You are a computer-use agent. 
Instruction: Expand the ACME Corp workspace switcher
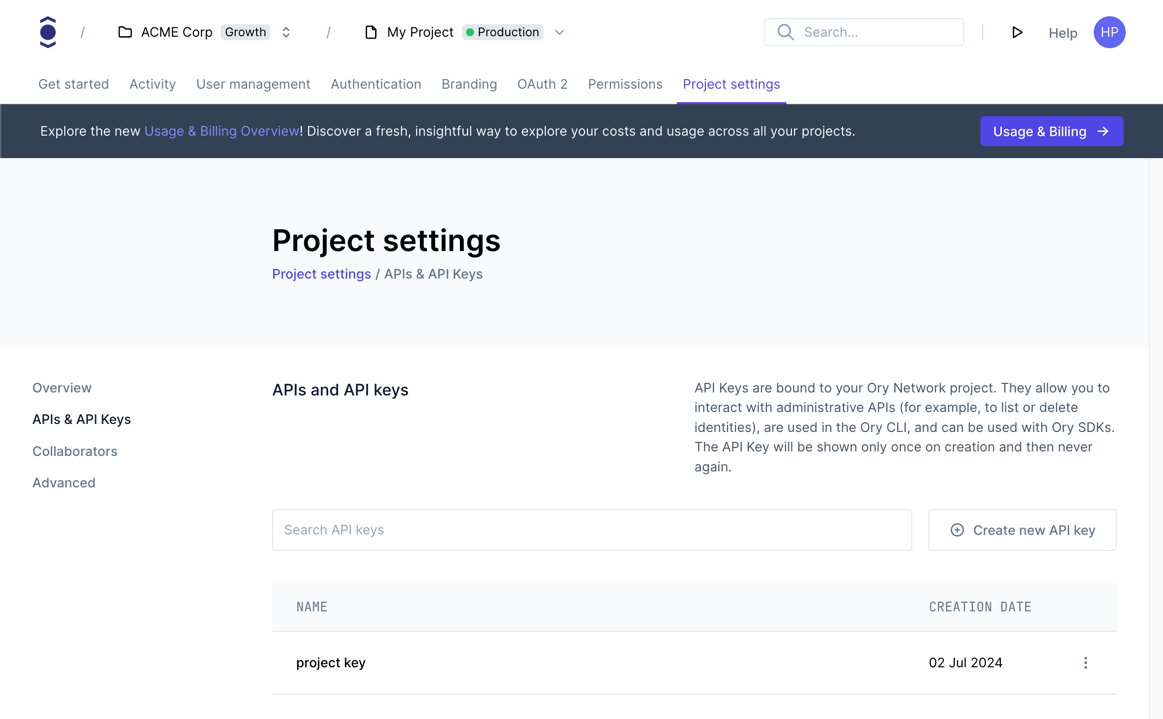coord(286,32)
